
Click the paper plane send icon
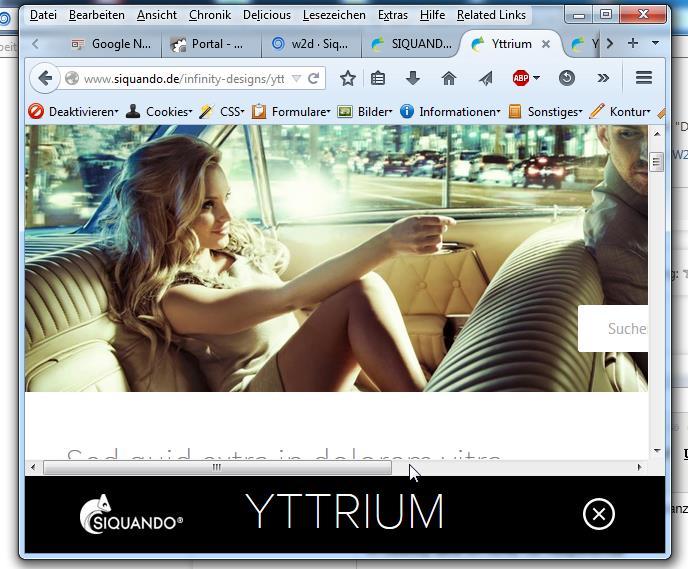click(485, 79)
